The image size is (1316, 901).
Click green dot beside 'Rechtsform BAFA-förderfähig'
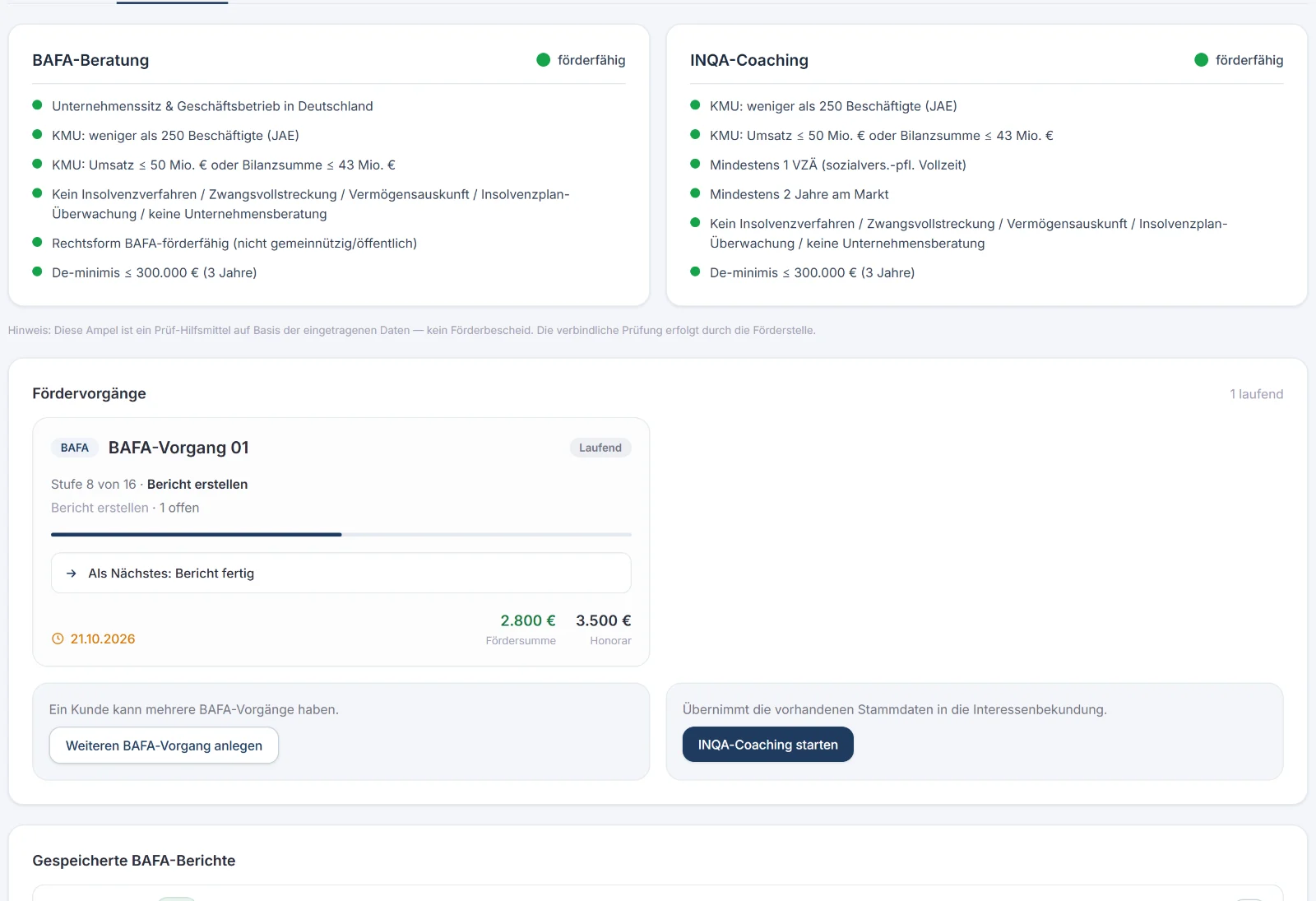37,243
